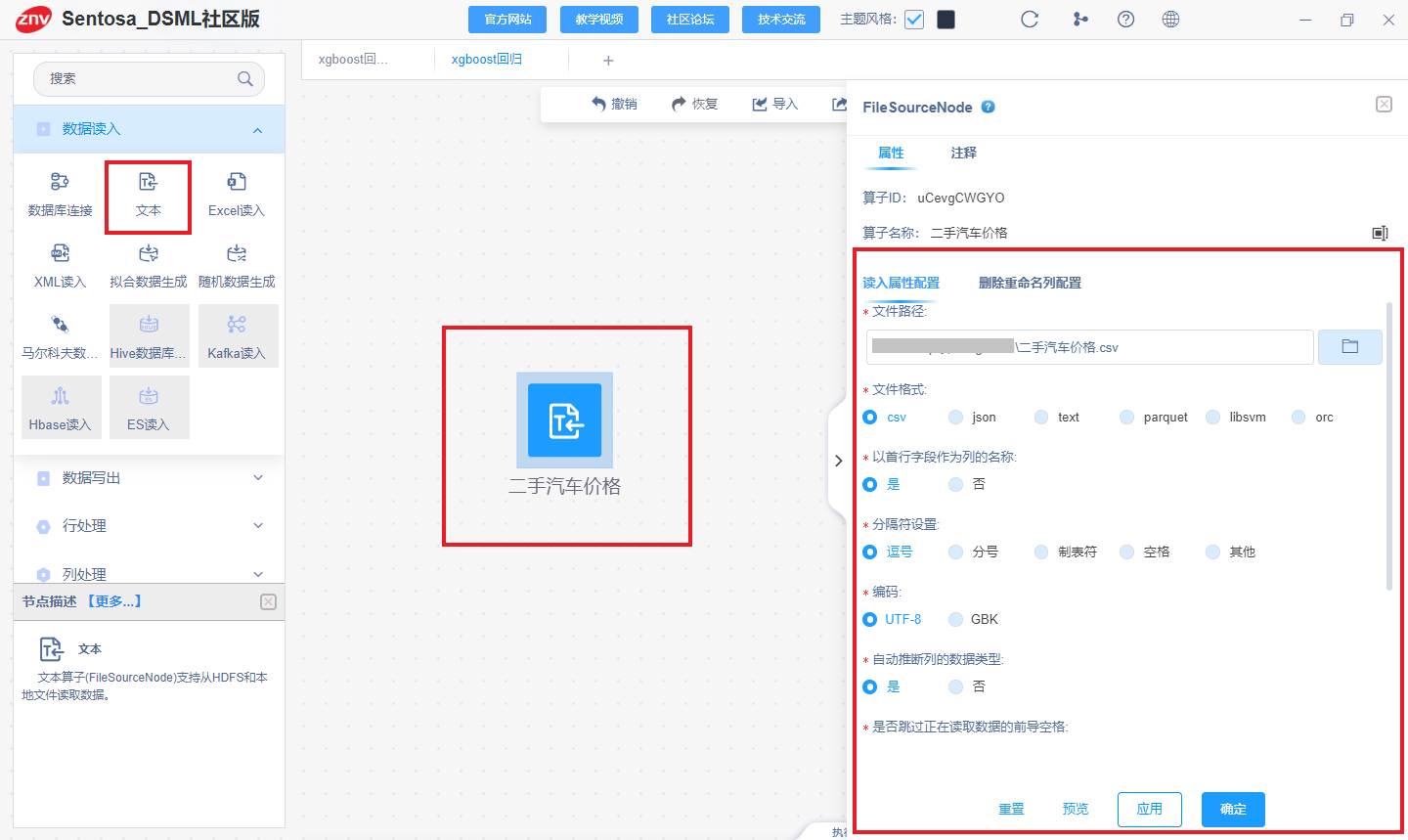The height and width of the screenshot is (840, 1408).
Task: Click the 文件路径 input field
Action: tap(1089, 347)
